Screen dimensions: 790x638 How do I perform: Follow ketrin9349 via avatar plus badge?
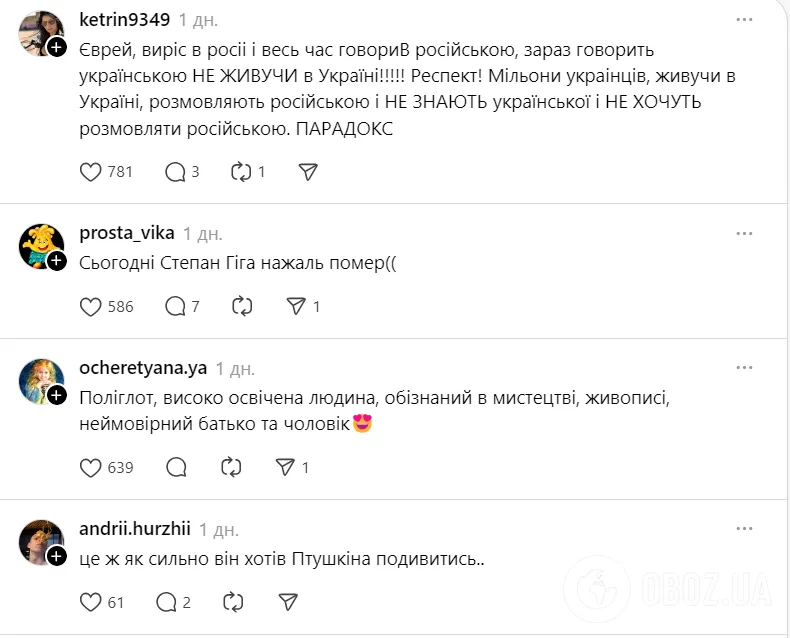[58, 45]
